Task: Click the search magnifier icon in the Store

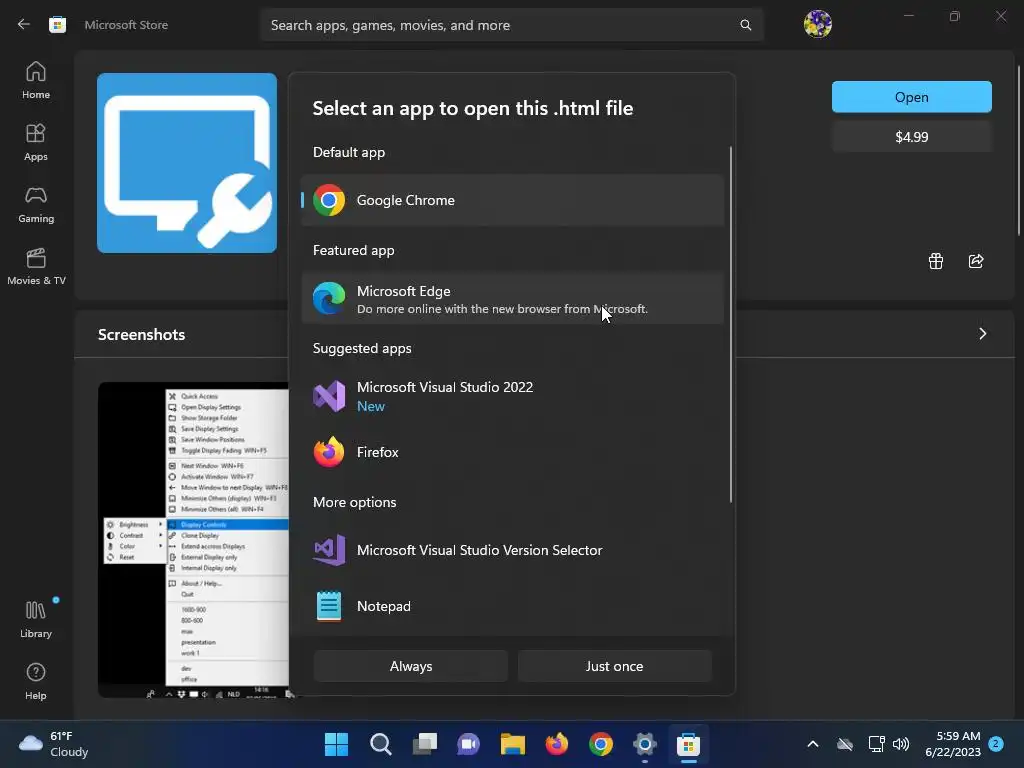Action: (x=745, y=25)
